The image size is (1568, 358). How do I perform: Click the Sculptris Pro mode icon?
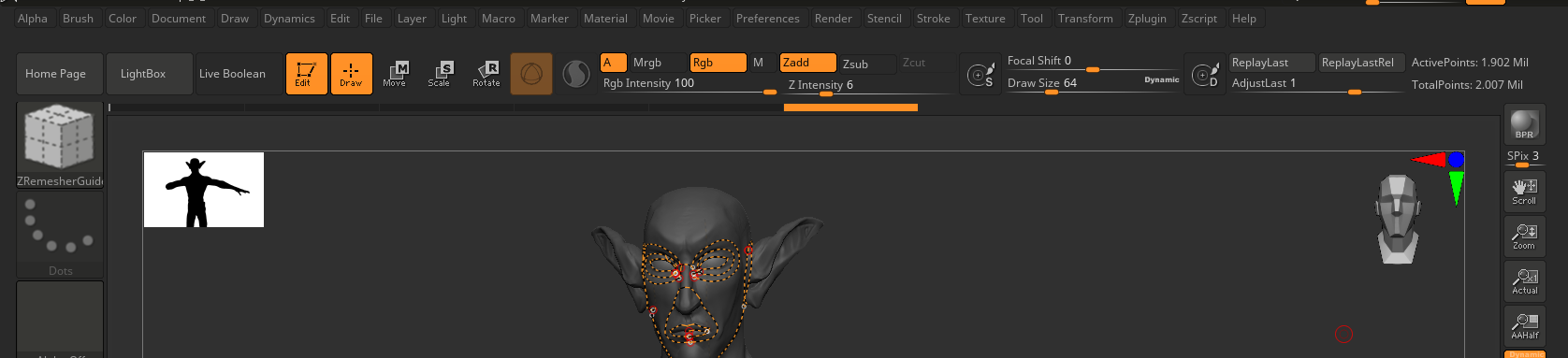coord(575,74)
